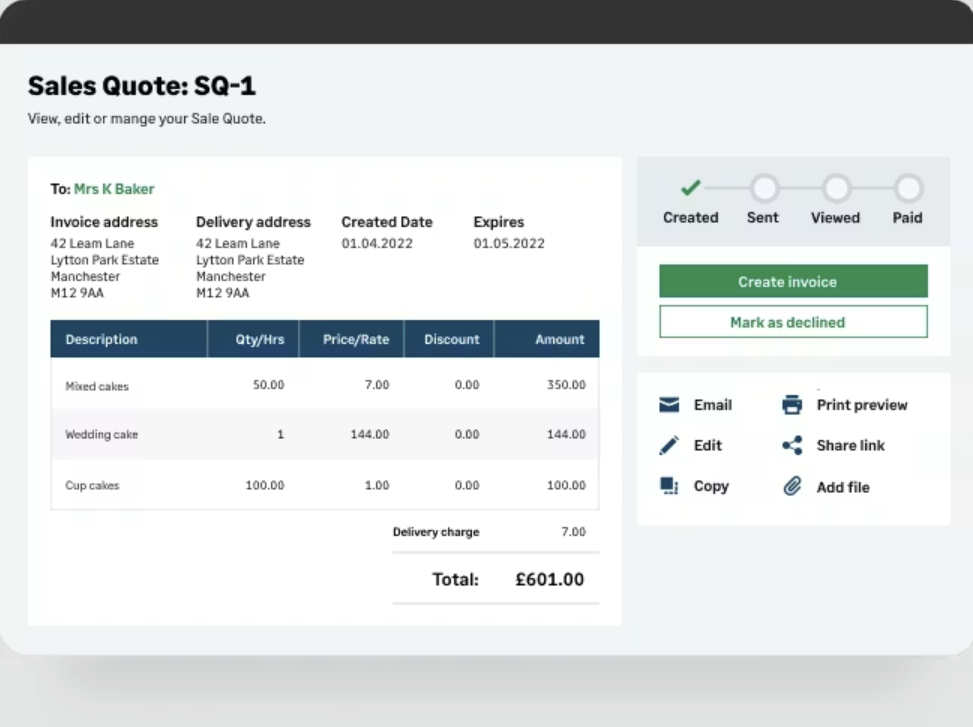Click the Delivery address heading
Image resolution: width=973 pixels, height=727 pixels.
click(253, 222)
